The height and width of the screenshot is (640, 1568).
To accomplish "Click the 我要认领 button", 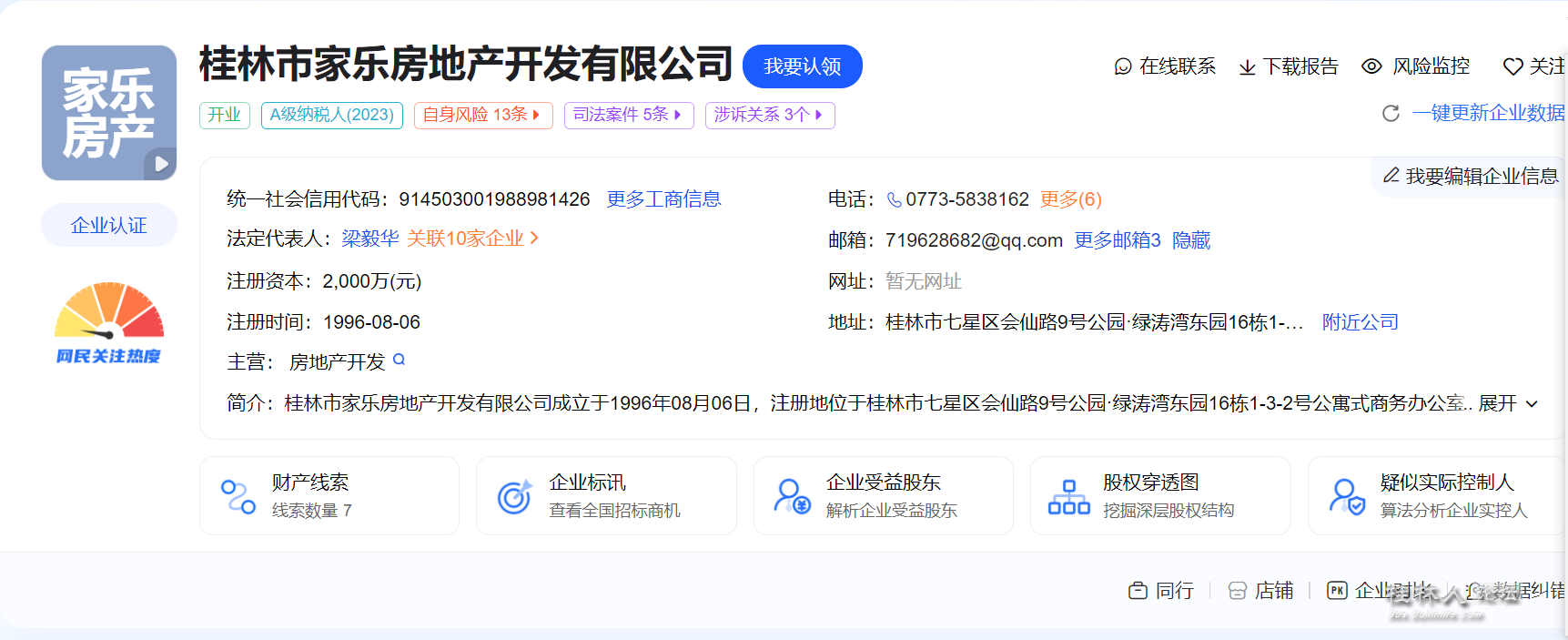I will tap(802, 66).
